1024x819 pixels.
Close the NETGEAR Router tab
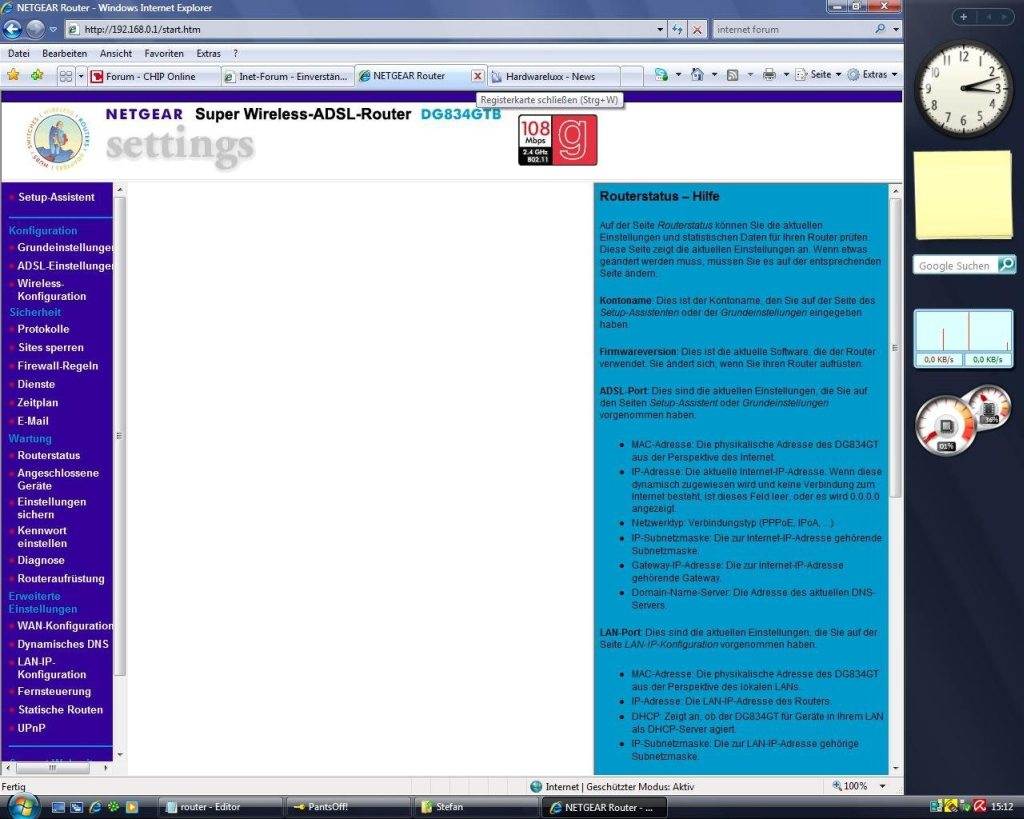click(x=477, y=76)
